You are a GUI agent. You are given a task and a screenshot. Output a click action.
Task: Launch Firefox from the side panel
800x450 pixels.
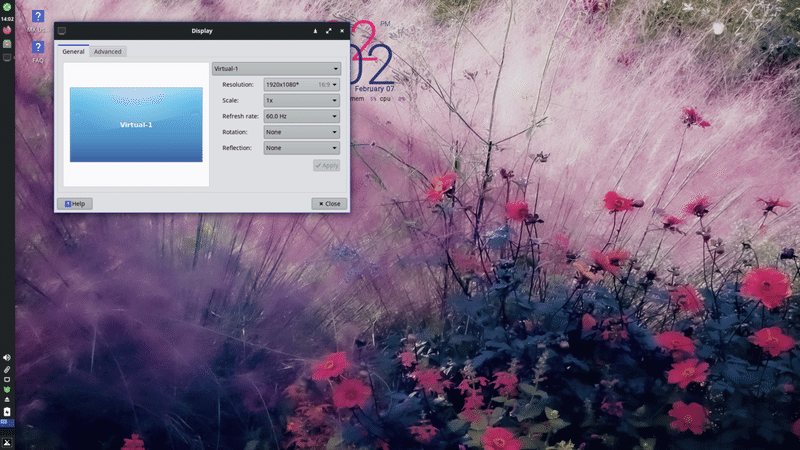[7, 31]
